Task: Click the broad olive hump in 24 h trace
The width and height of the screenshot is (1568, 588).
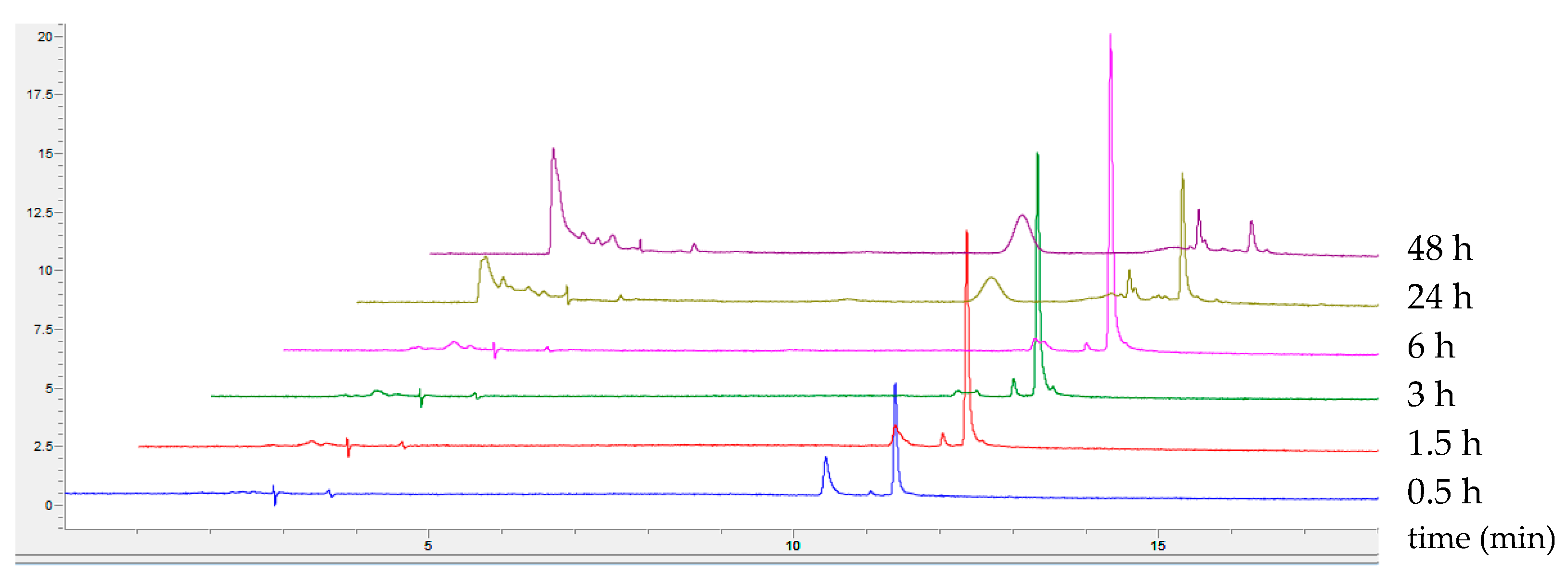Action: coord(992,289)
